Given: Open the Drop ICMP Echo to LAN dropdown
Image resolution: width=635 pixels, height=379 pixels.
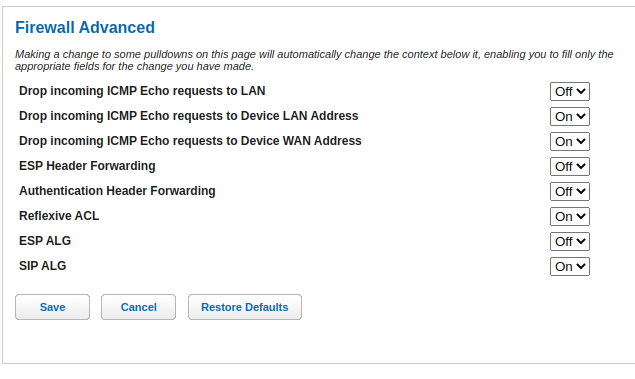Looking at the screenshot, I should [x=569, y=92].
